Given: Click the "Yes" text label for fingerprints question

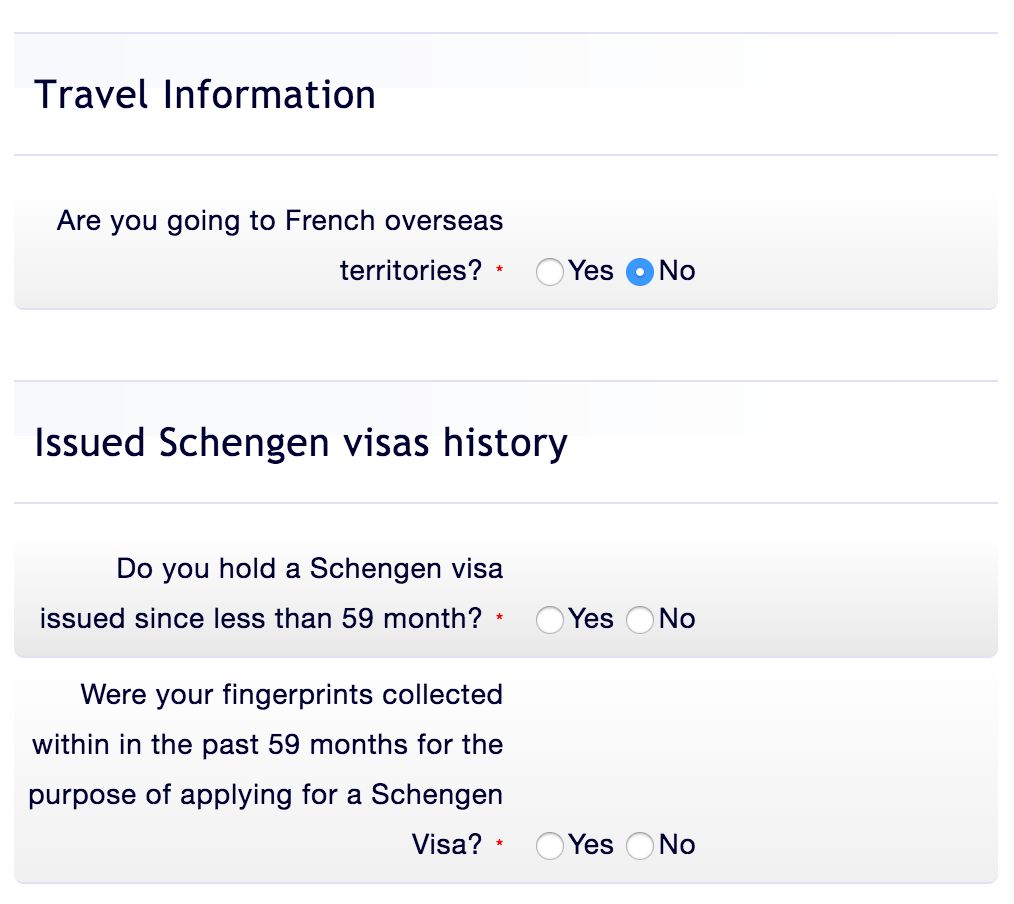Looking at the screenshot, I should (x=591, y=845).
